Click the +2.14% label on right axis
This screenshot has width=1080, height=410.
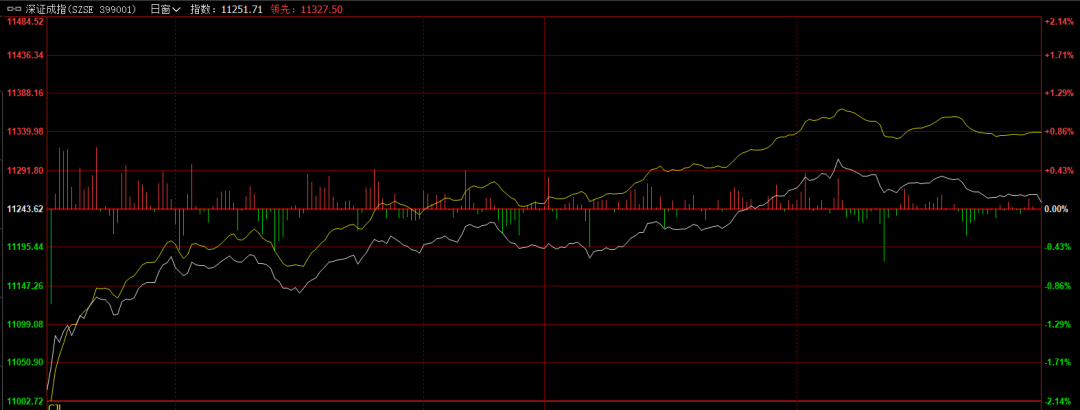coord(1059,21)
